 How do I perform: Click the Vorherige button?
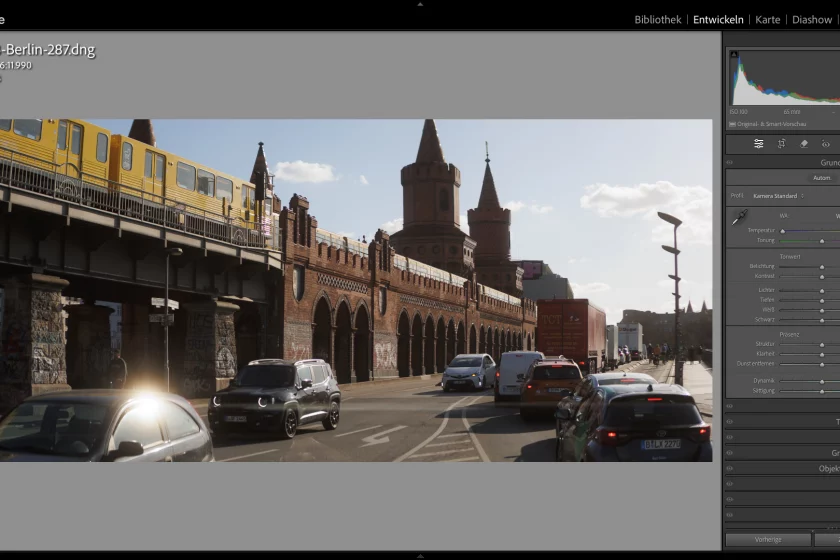(768, 540)
